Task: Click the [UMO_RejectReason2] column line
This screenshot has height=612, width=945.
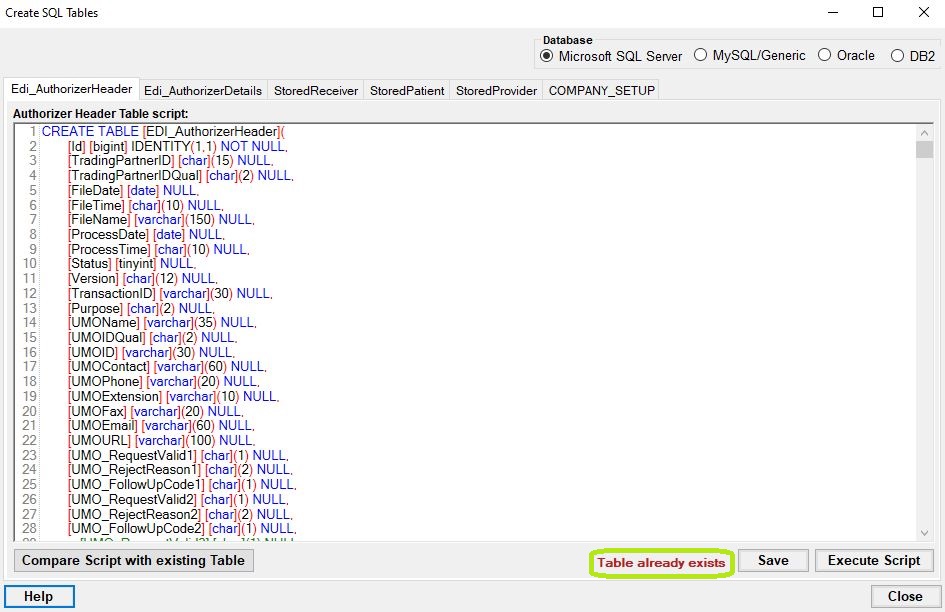Action: coord(181,514)
